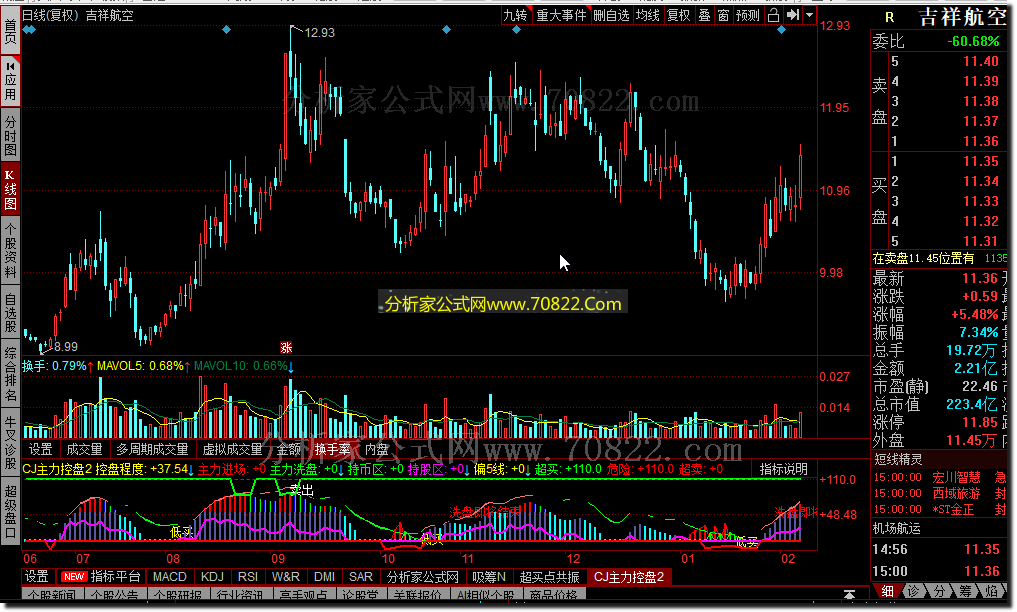Click sell level 5 price 11.40
Screen dimensions: 1017x612
click(981, 62)
